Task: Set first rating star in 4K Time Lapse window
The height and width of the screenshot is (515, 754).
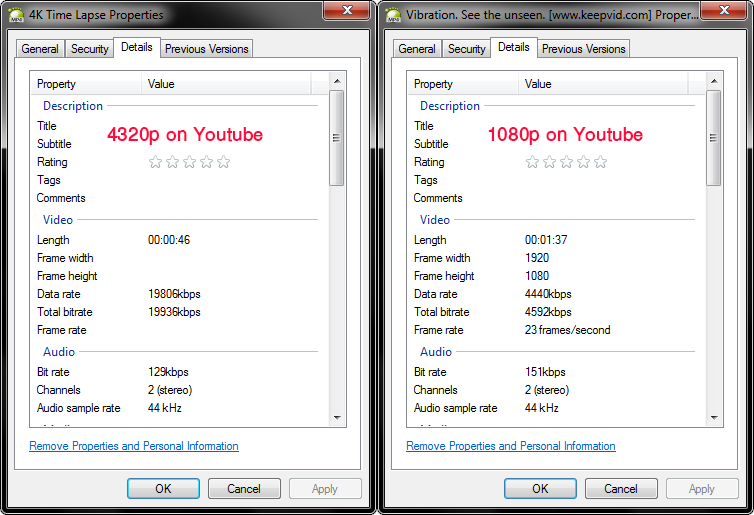Action: (155, 162)
